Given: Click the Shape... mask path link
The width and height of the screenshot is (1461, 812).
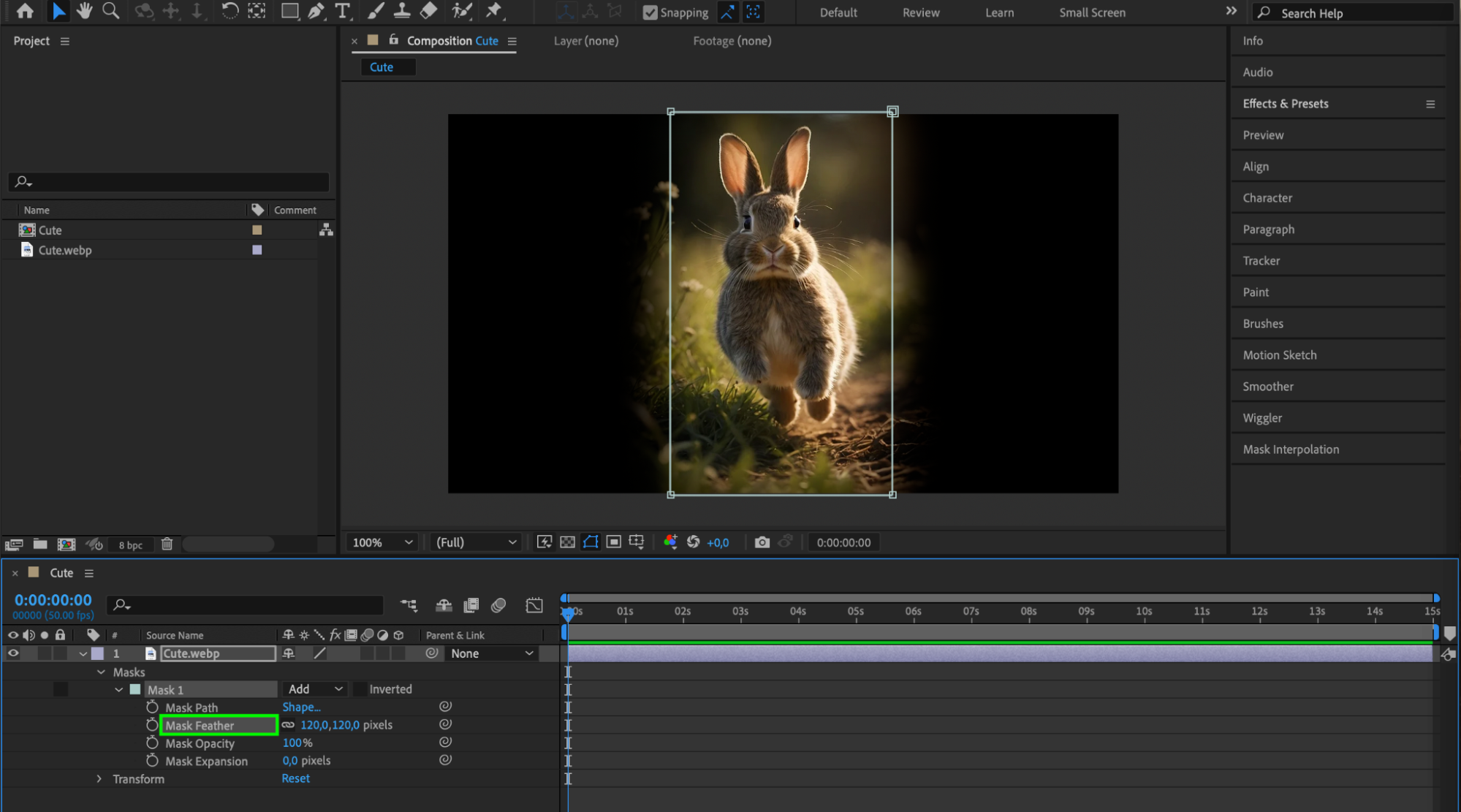Looking at the screenshot, I should 301,707.
